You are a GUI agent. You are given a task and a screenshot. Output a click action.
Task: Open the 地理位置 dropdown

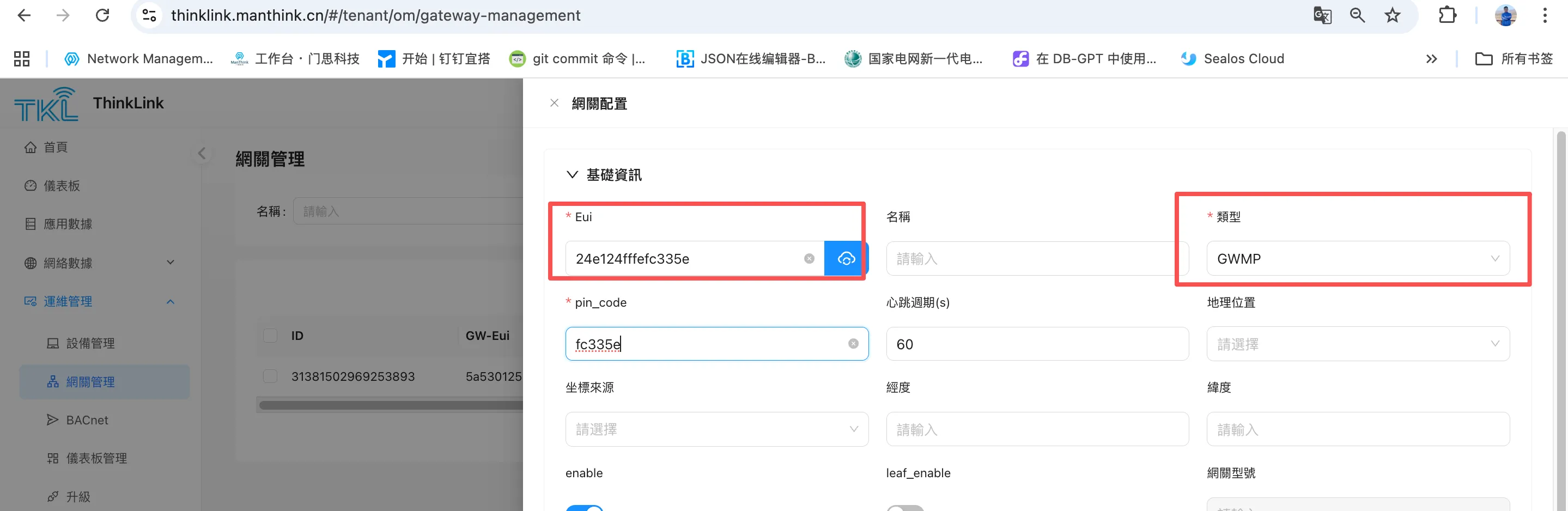coord(1358,344)
